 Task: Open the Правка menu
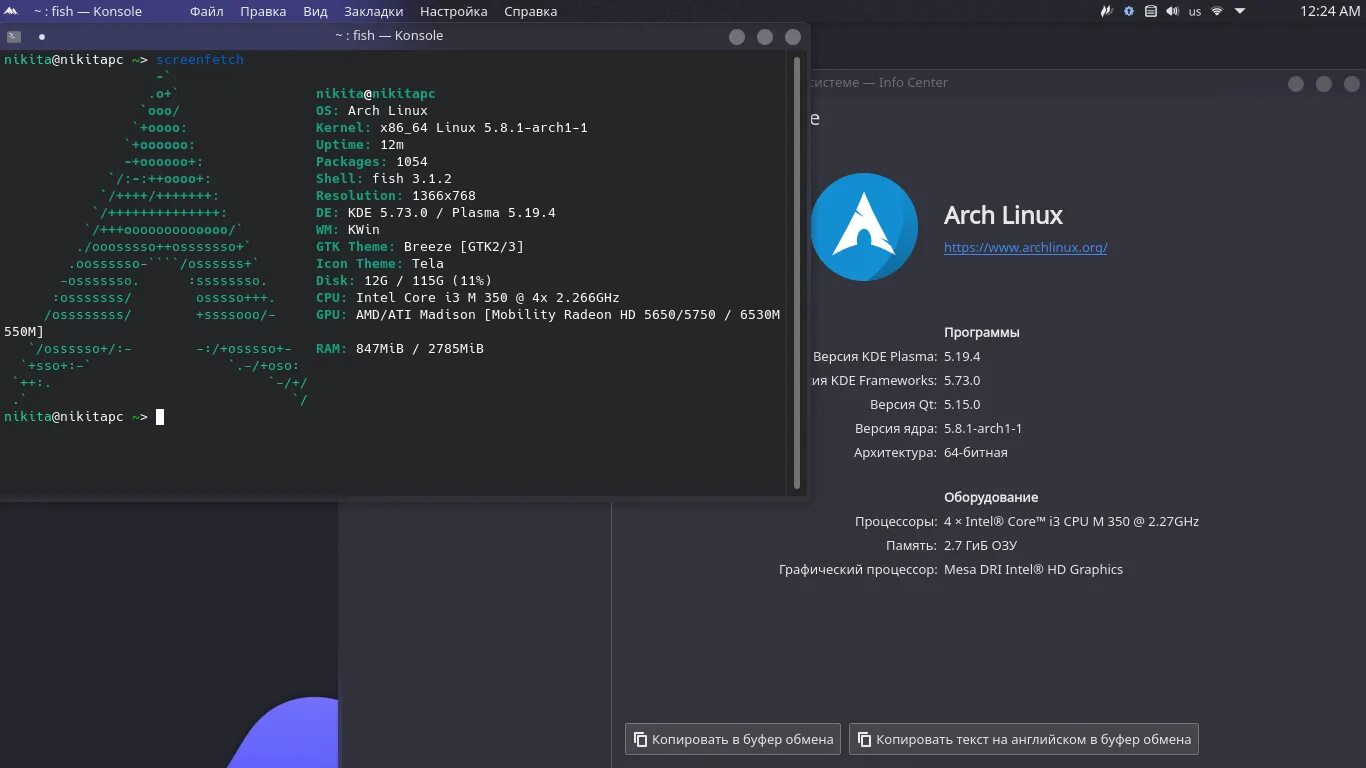[263, 12]
